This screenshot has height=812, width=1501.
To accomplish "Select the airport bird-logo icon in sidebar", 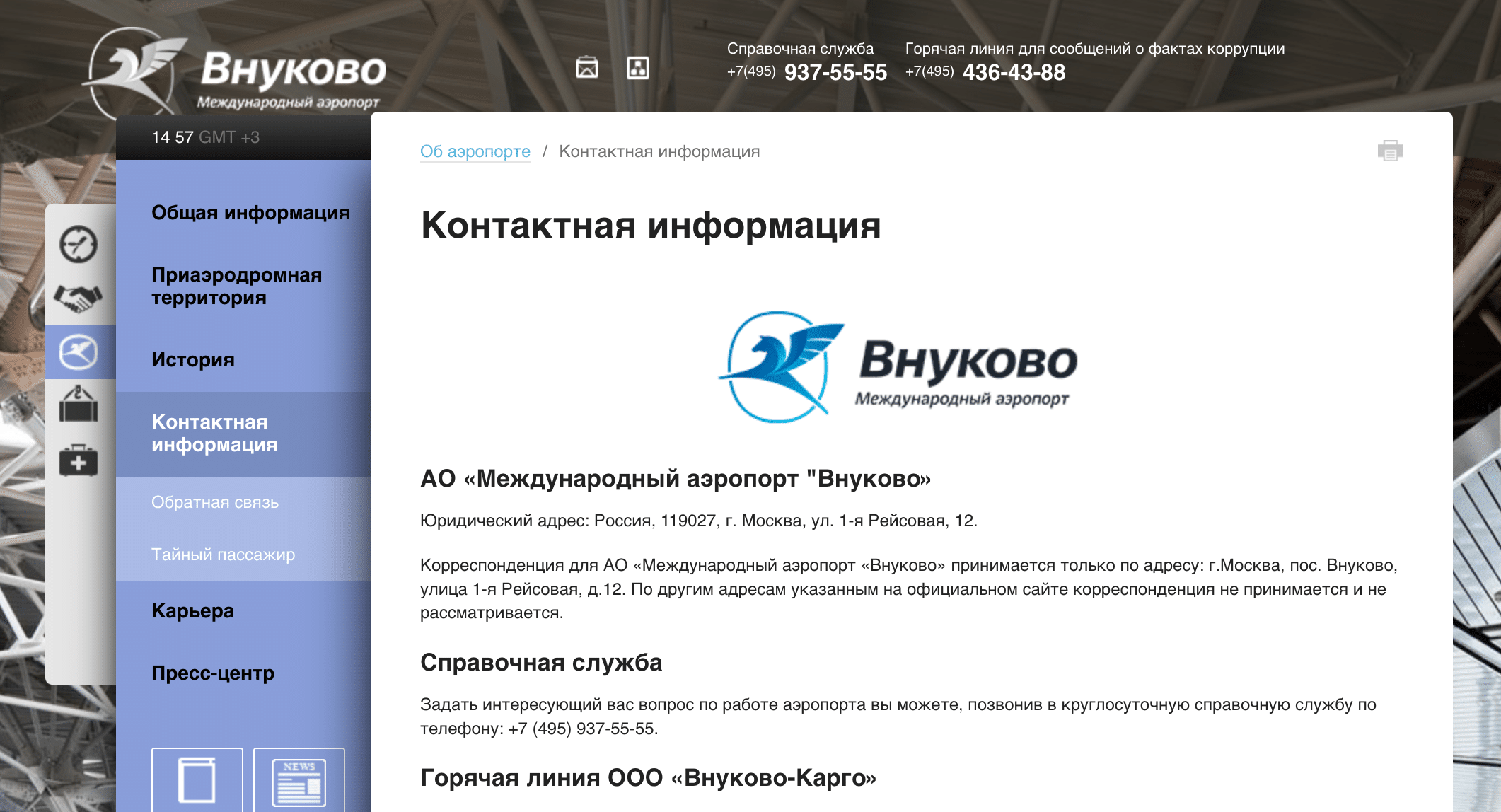I will [79, 352].
